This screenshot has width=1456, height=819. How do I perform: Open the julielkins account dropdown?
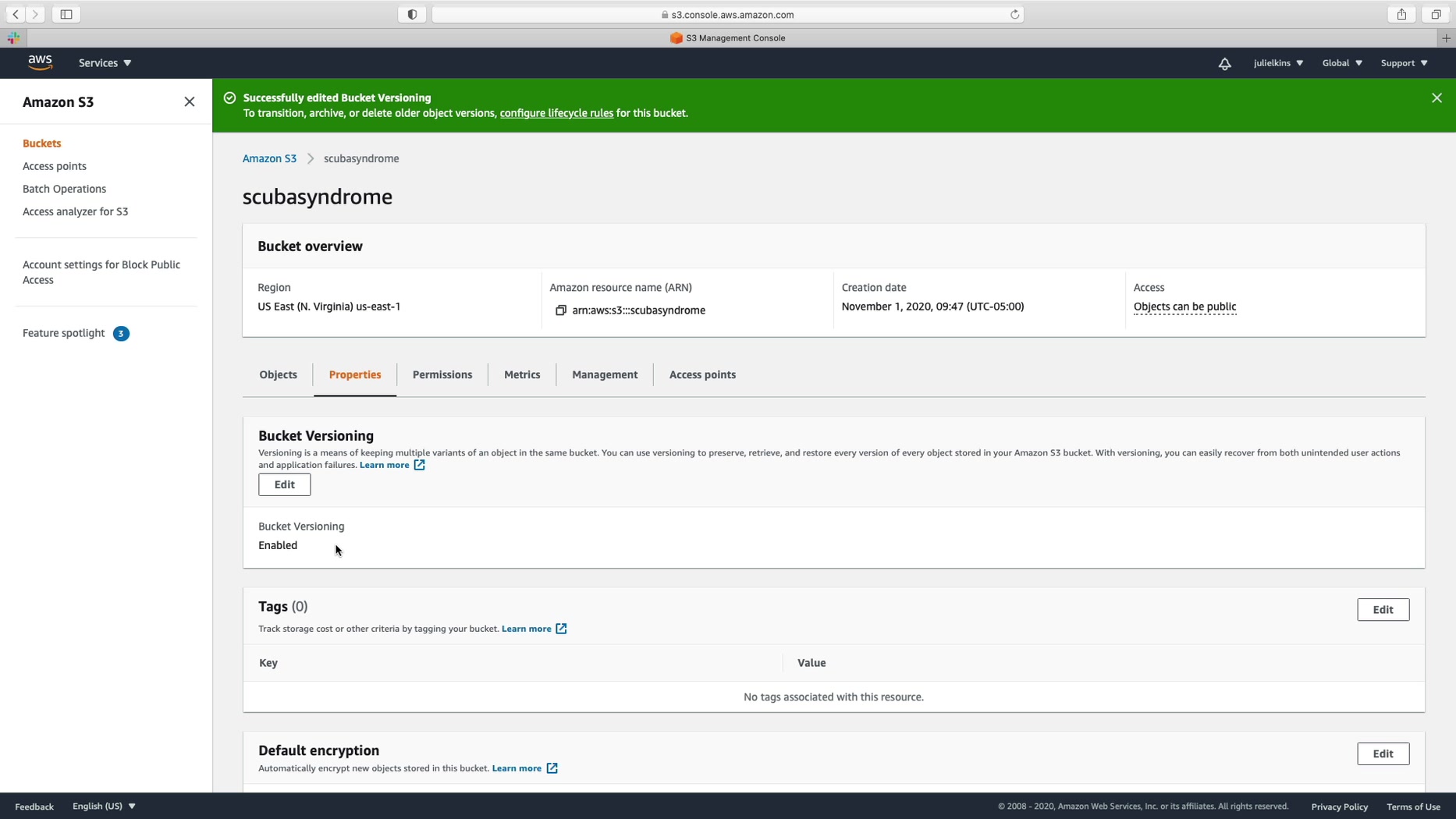pos(1278,63)
